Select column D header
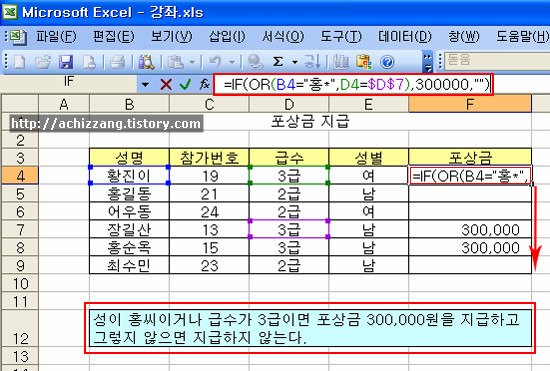Screen dimensions: 550x371 pos(289,104)
